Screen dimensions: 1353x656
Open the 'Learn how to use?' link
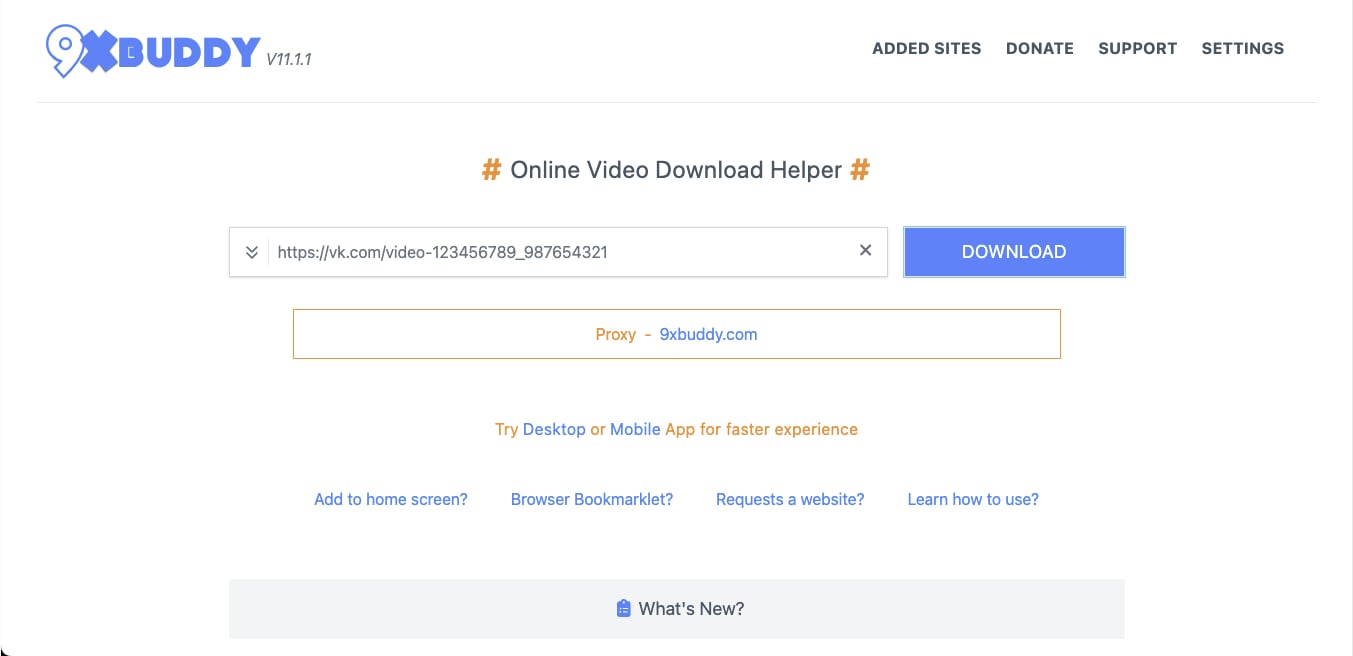[973, 499]
